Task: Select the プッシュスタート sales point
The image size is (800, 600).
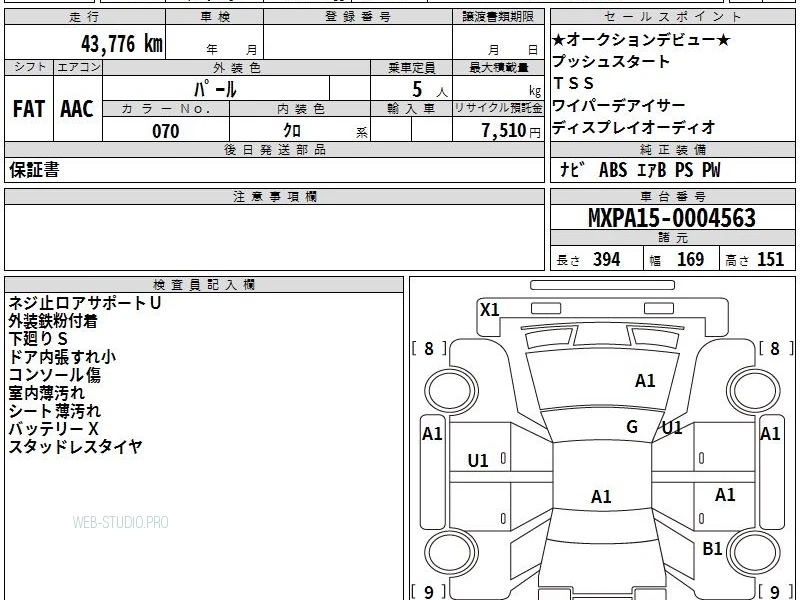Action: pyautogui.click(x=611, y=61)
